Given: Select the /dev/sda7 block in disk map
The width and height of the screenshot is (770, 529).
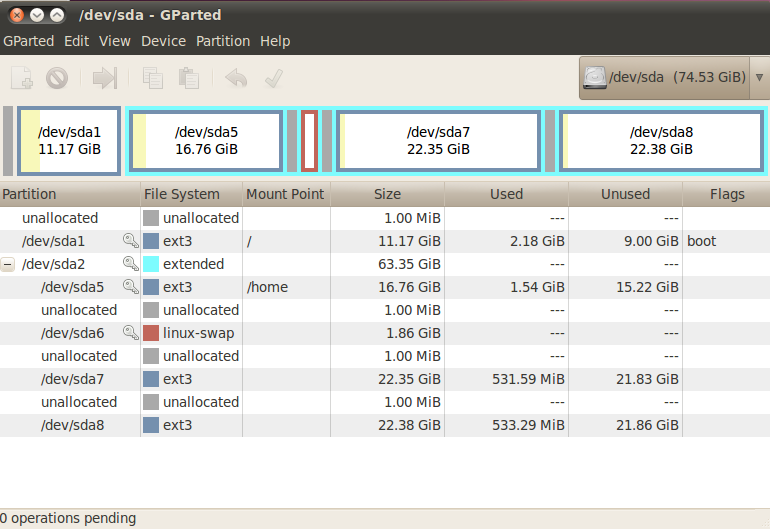Looking at the screenshot, I should [438, 141].
